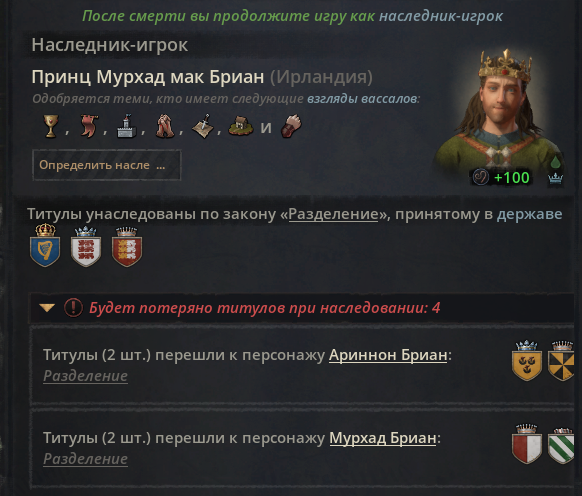582x496 pixels.
Task: Click the praying hands vassal stance icon
Action: point(165,126)
